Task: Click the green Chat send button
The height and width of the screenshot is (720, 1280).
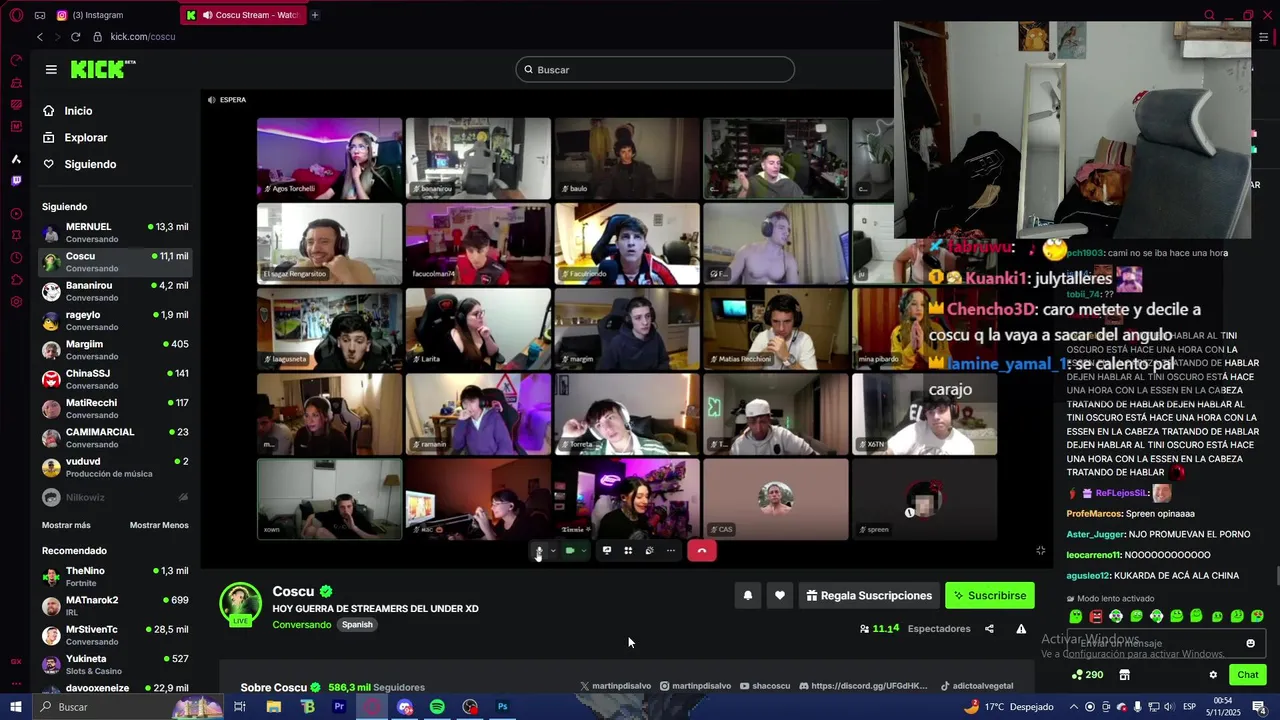Action: (x=1248, y=675)
